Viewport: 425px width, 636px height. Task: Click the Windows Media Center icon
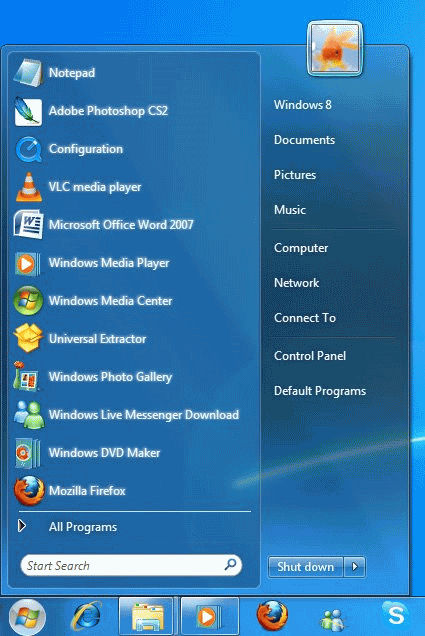[x=28, y=301]
